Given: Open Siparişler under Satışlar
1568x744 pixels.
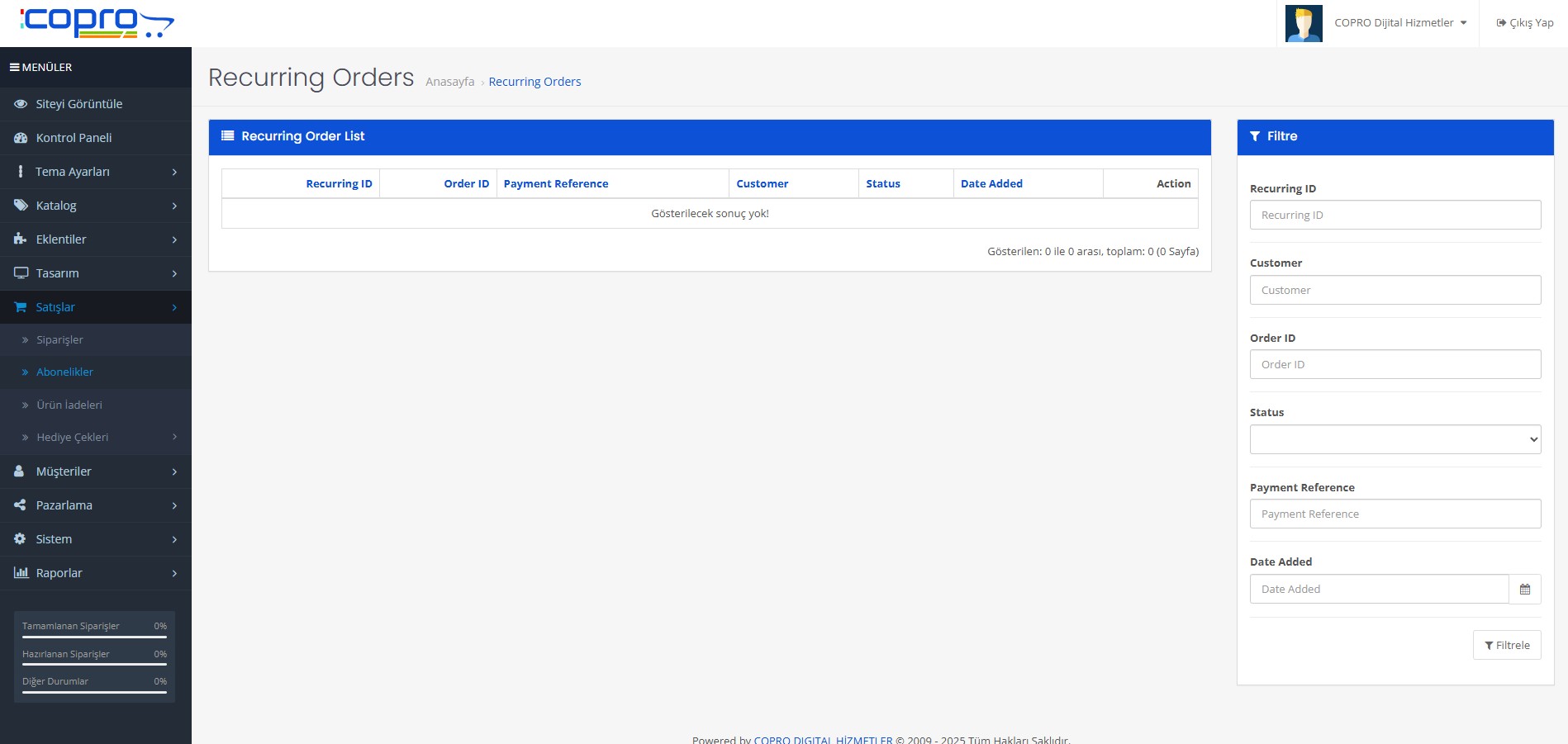Looking at the screenshot, I should click(x=59, y=340).
